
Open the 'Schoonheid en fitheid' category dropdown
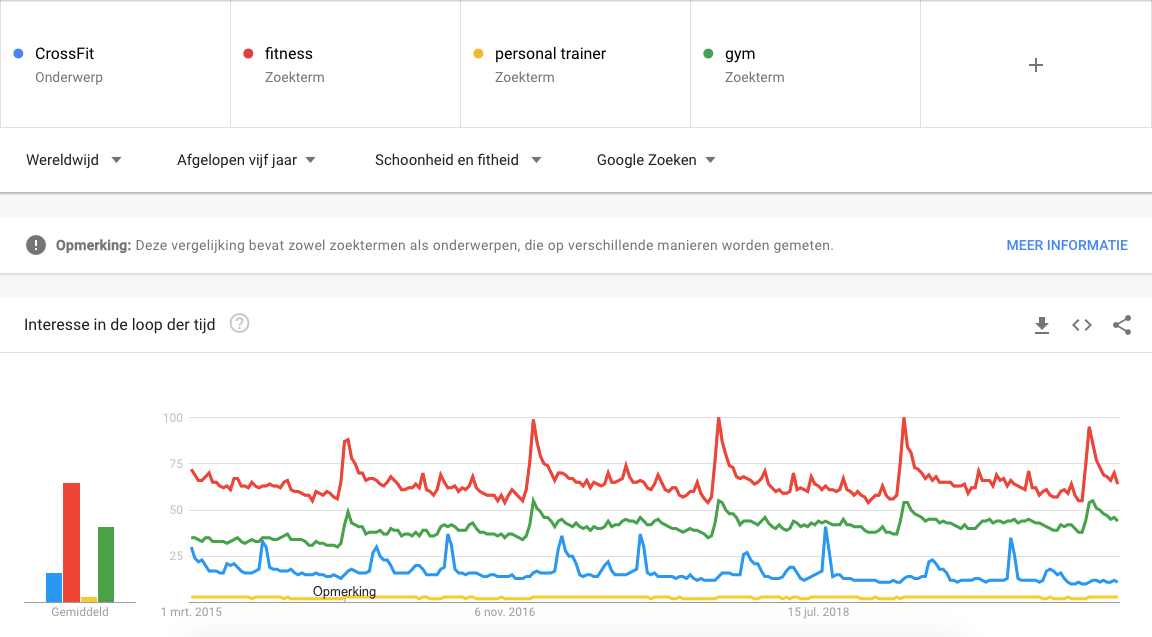tap(458, 160)
